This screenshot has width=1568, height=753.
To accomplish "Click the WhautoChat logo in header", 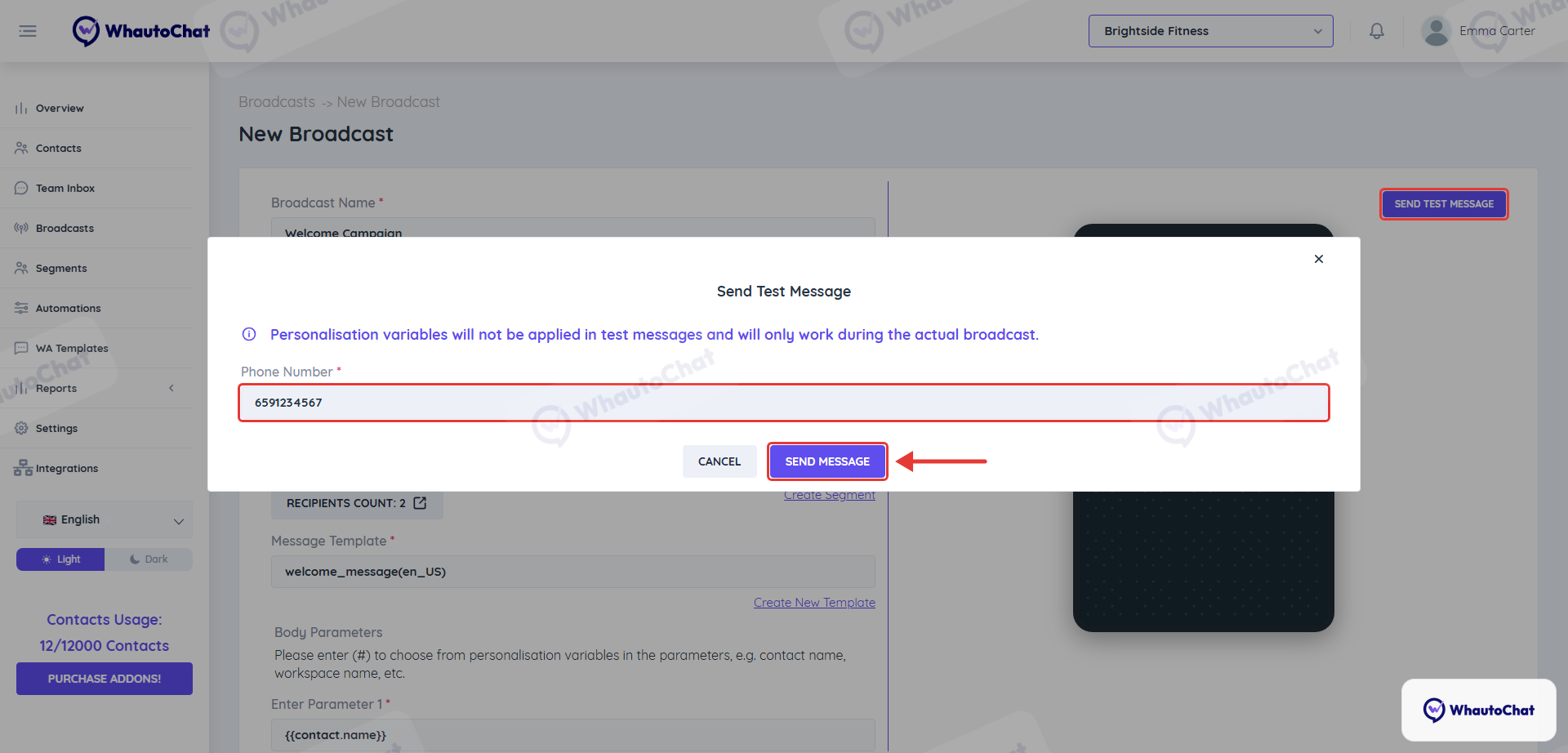I will coord(140,31).
